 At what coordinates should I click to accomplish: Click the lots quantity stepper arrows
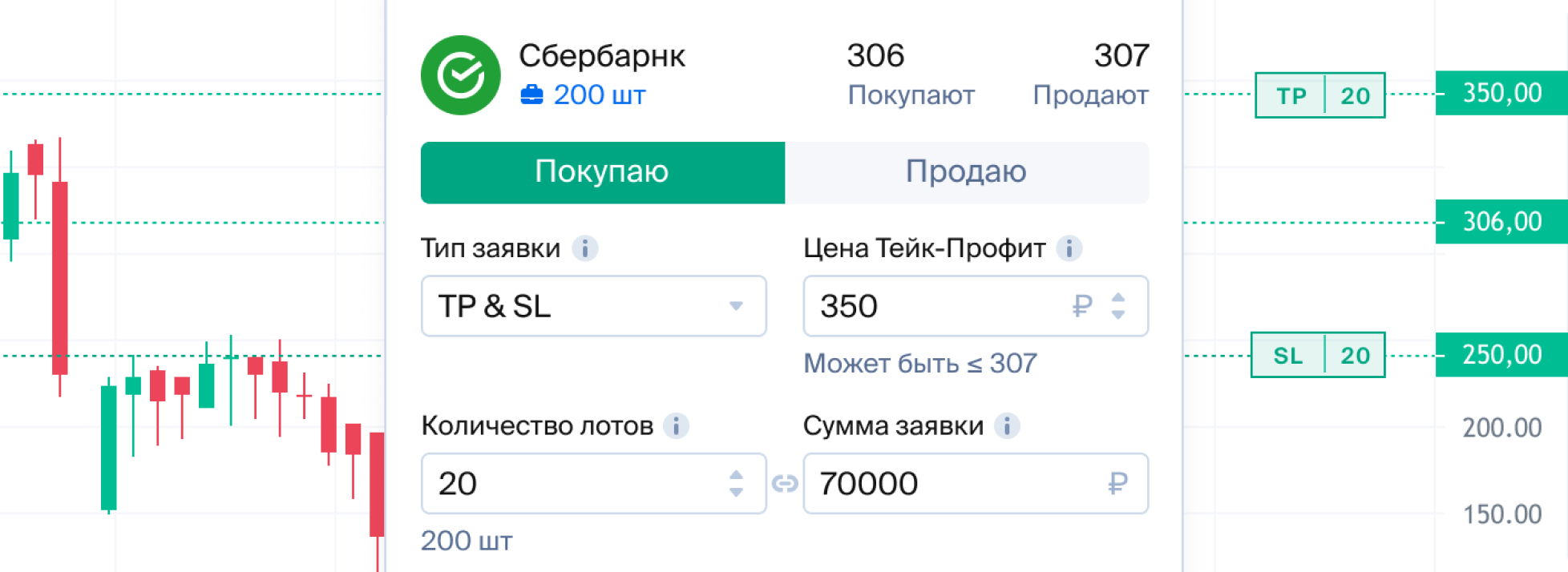tap(736, 483)
